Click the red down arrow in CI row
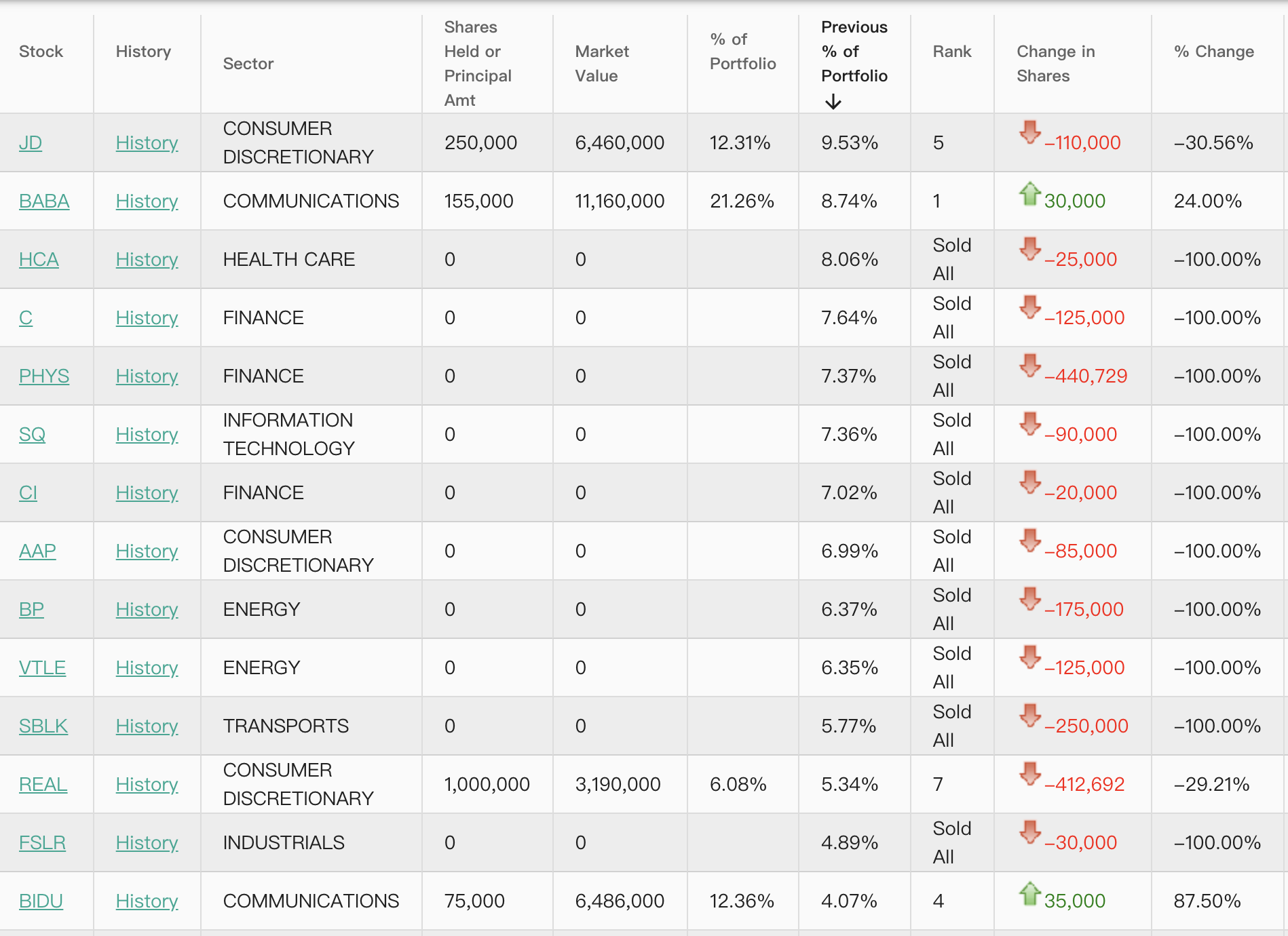1288x936 pixels. (x=1030, y=482)
